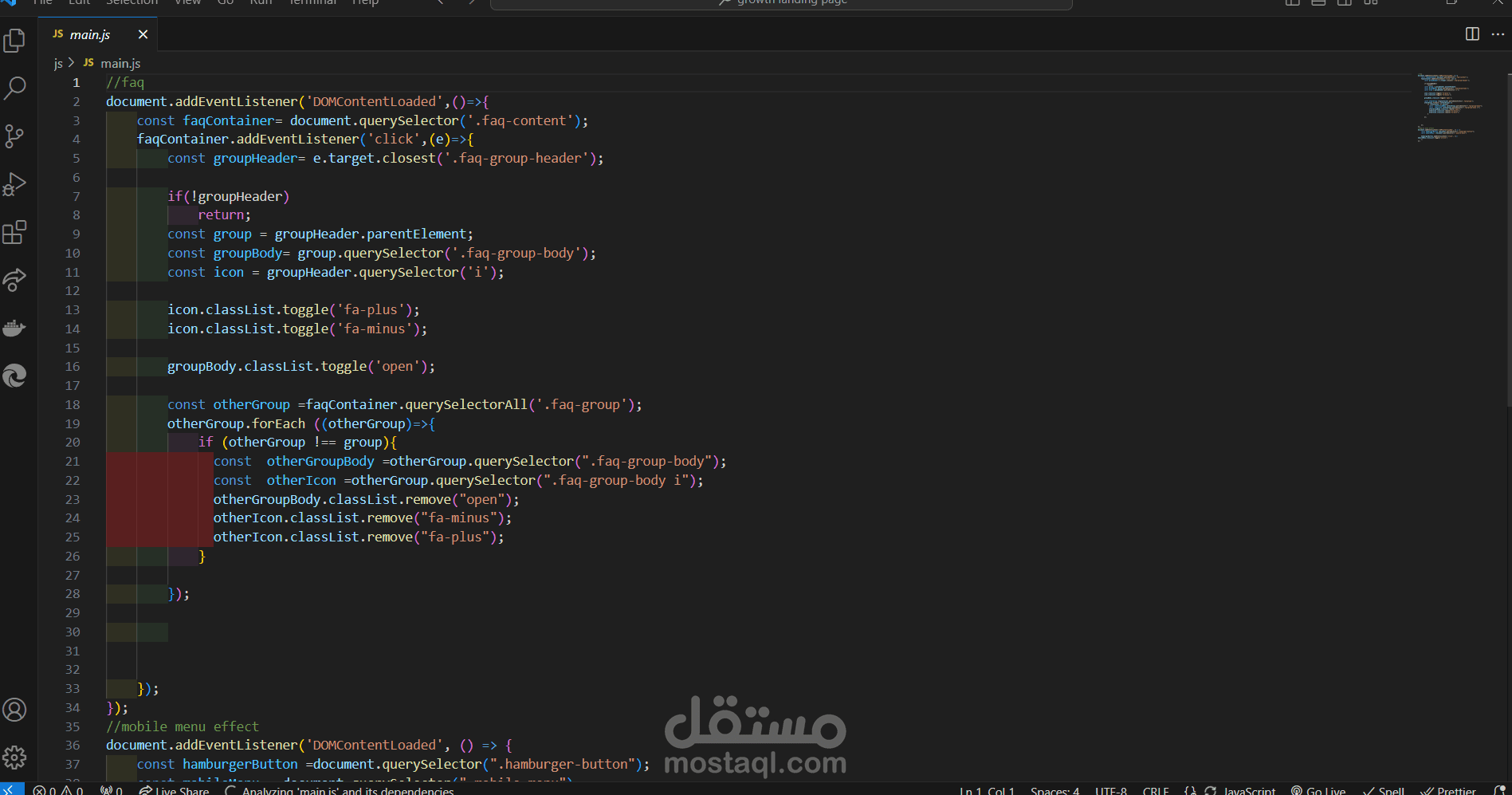Open the Live Share activity bar icon
The width and height of the screenshot is (1512, 795).
[15, 280]
